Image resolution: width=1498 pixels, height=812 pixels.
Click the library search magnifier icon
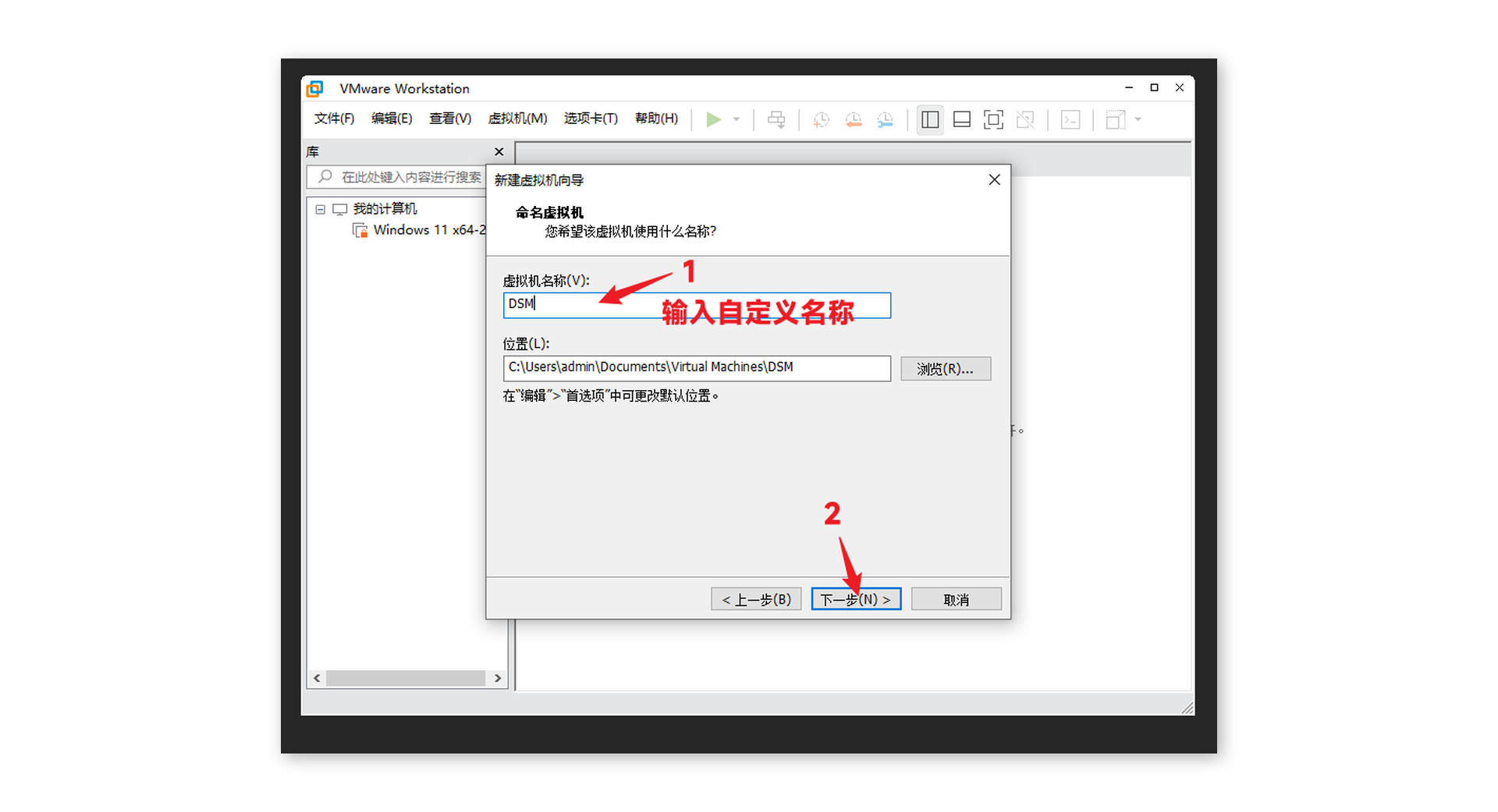(325, 177)
